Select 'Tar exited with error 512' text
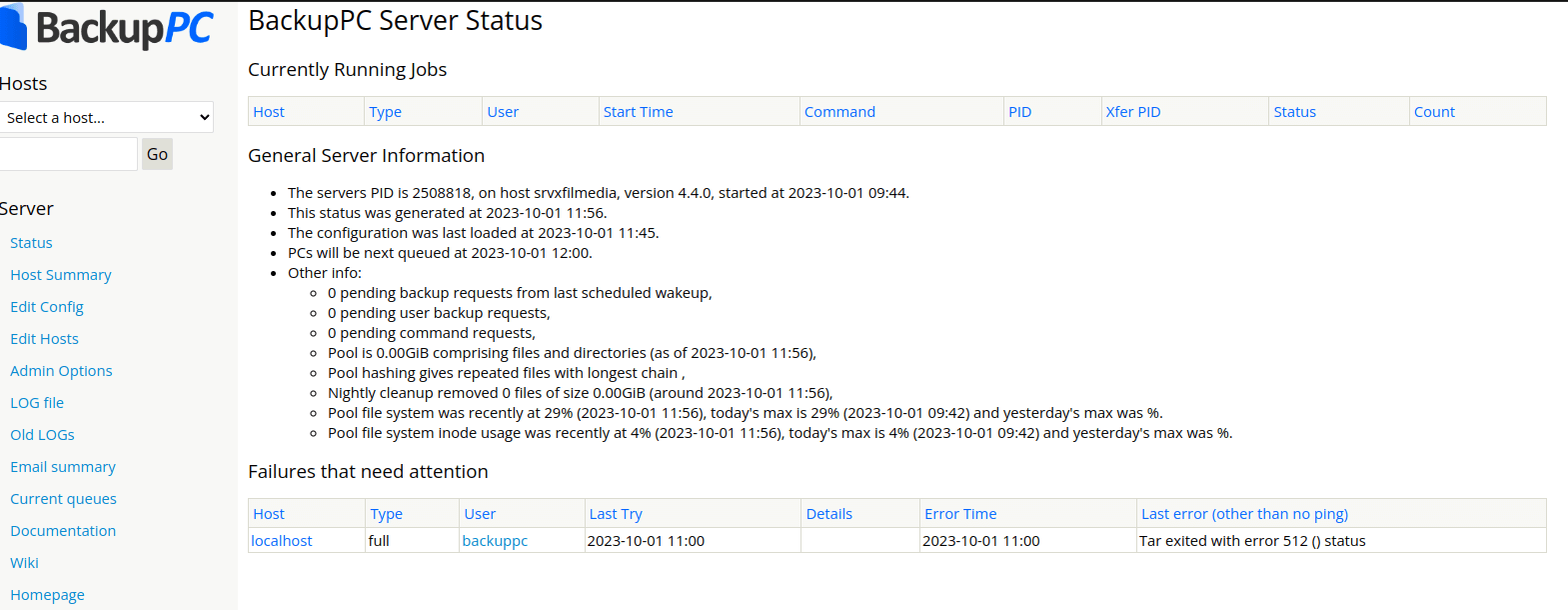The image size is (1568, 610). tap(1252, 541)
